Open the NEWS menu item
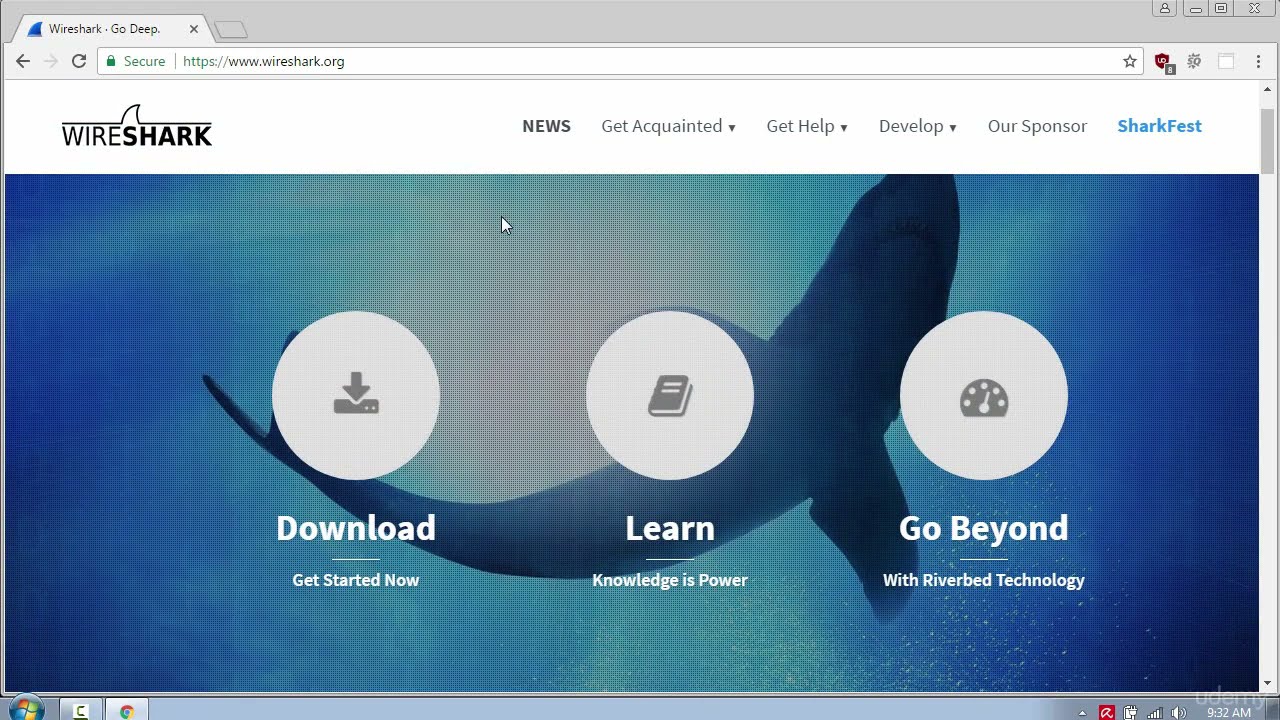 pos(546,126)
